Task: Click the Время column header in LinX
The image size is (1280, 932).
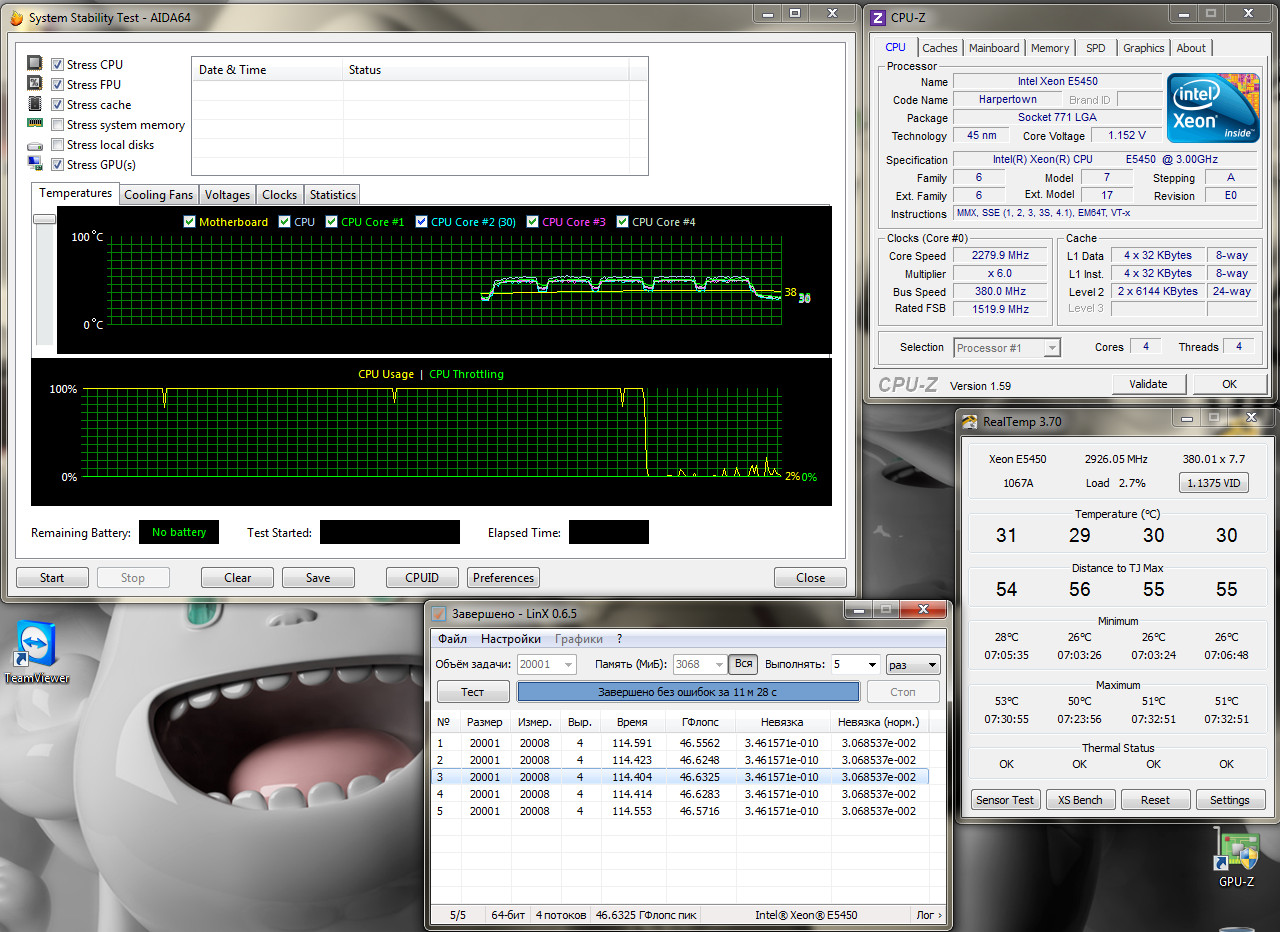Action: (x=632, y=722)
